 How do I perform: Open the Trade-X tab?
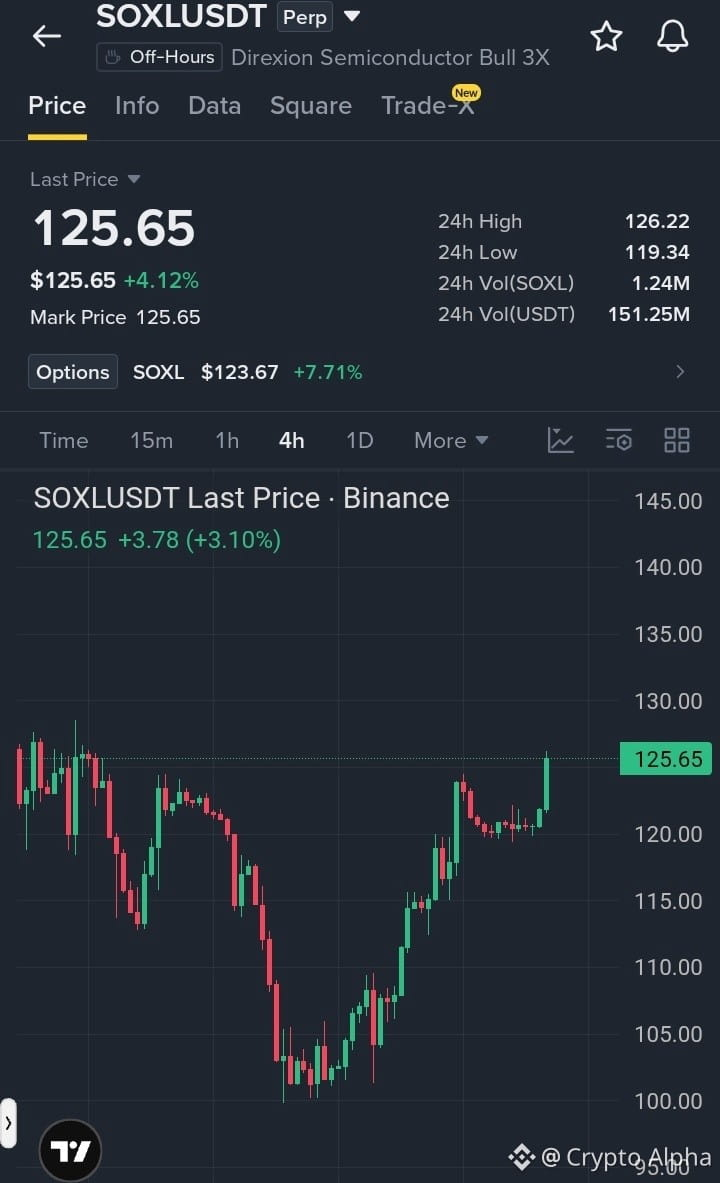coord(429,105)
